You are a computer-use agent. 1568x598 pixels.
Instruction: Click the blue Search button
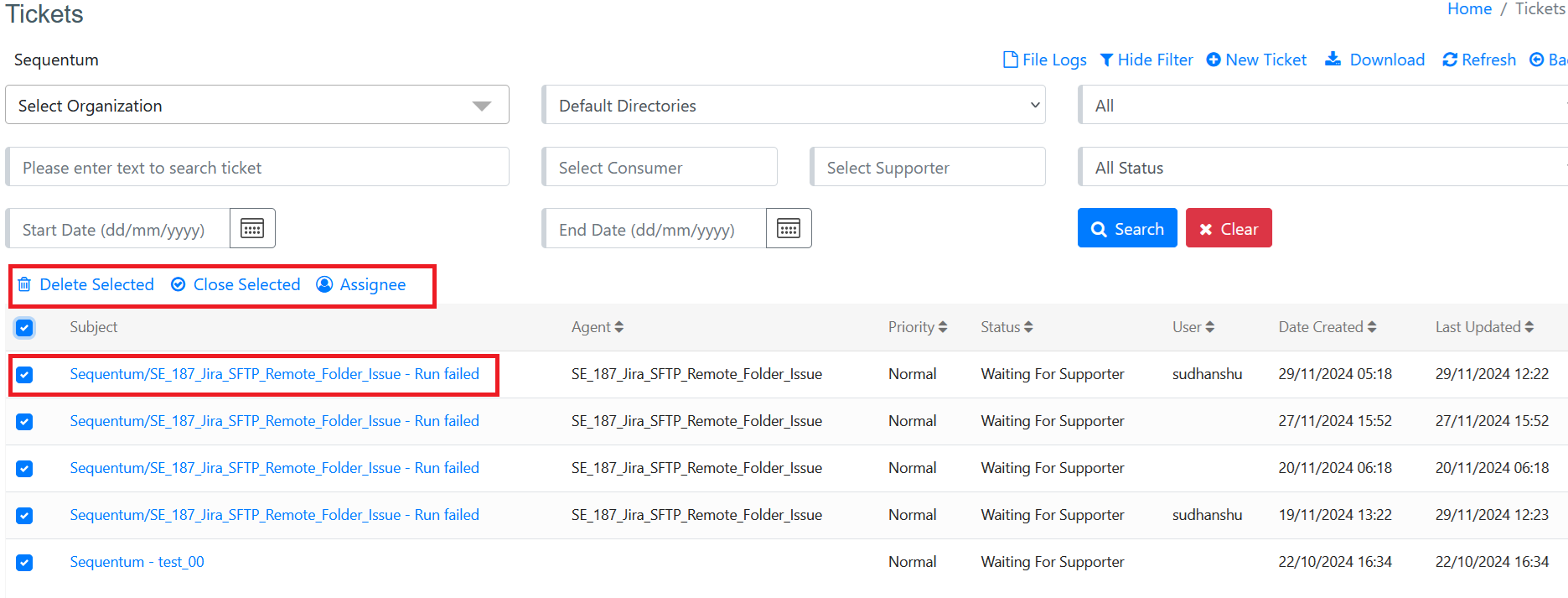[1127, 228]
